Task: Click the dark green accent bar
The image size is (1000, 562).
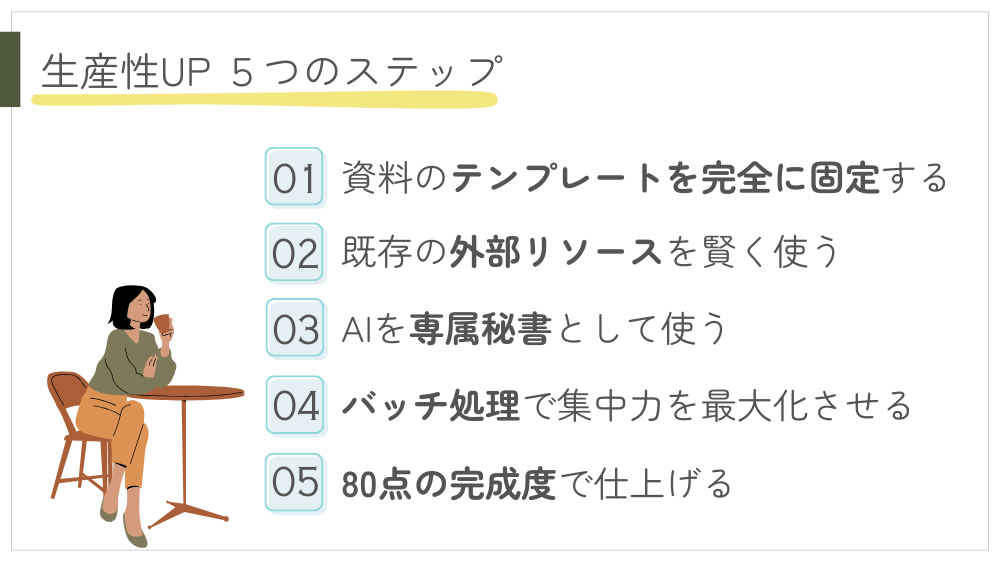Action: click(10, 69)
